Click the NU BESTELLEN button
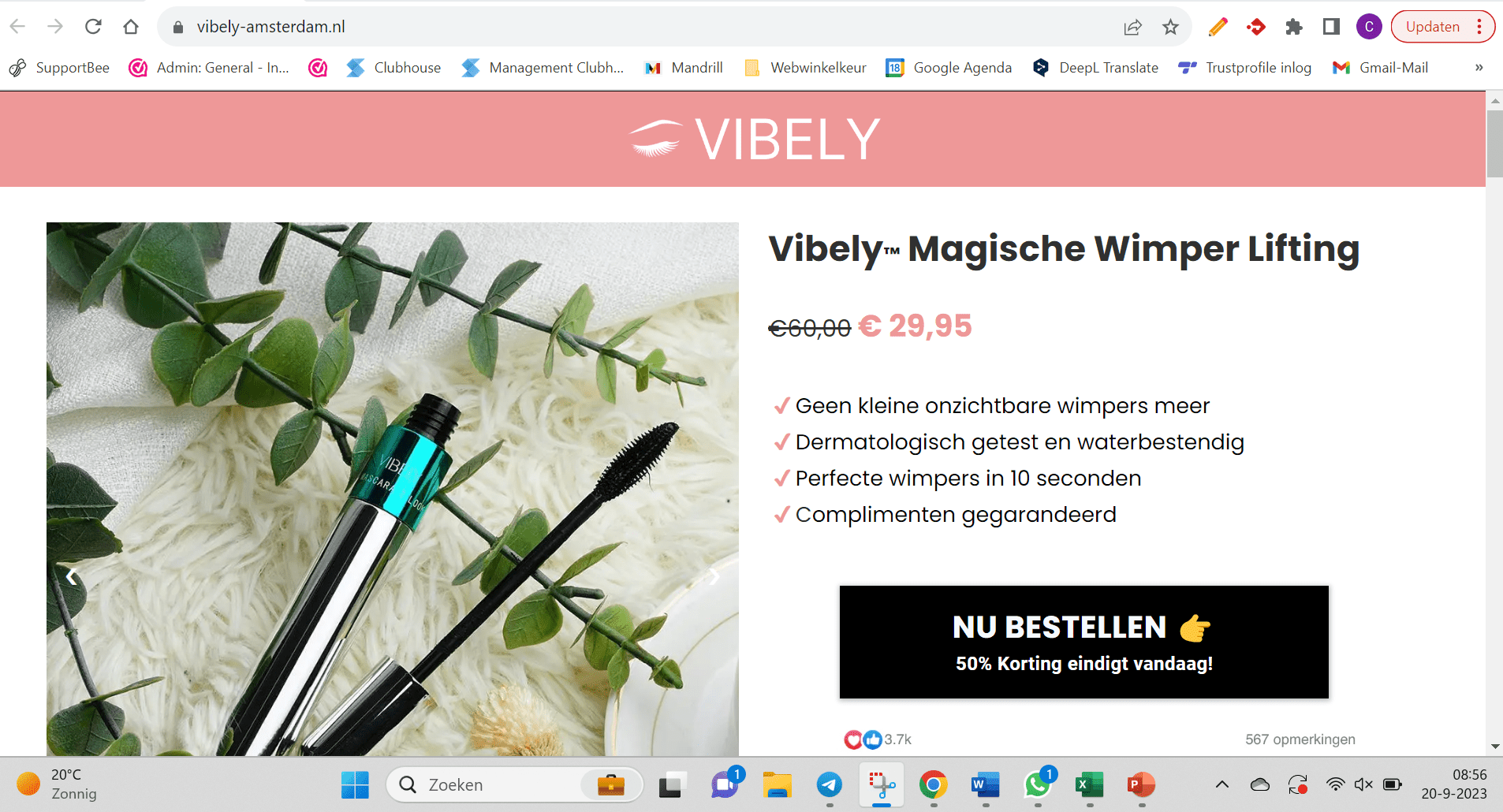The width and height of the screenshot is (1503, 812). click(x=1083, y=642)
